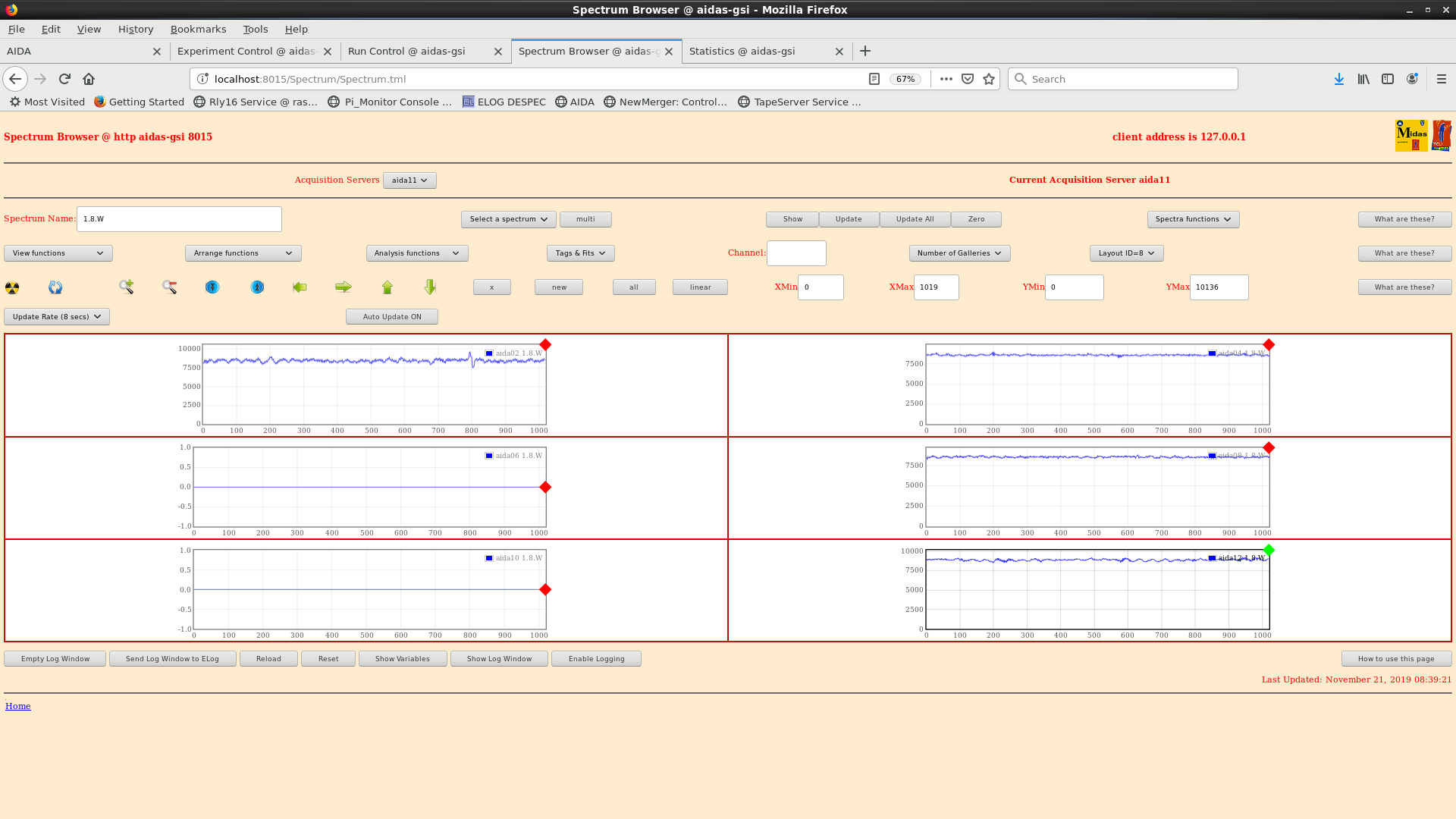Toggle the Auto Update ON button
Screen dimensions: 1456x819
[391, 317]
